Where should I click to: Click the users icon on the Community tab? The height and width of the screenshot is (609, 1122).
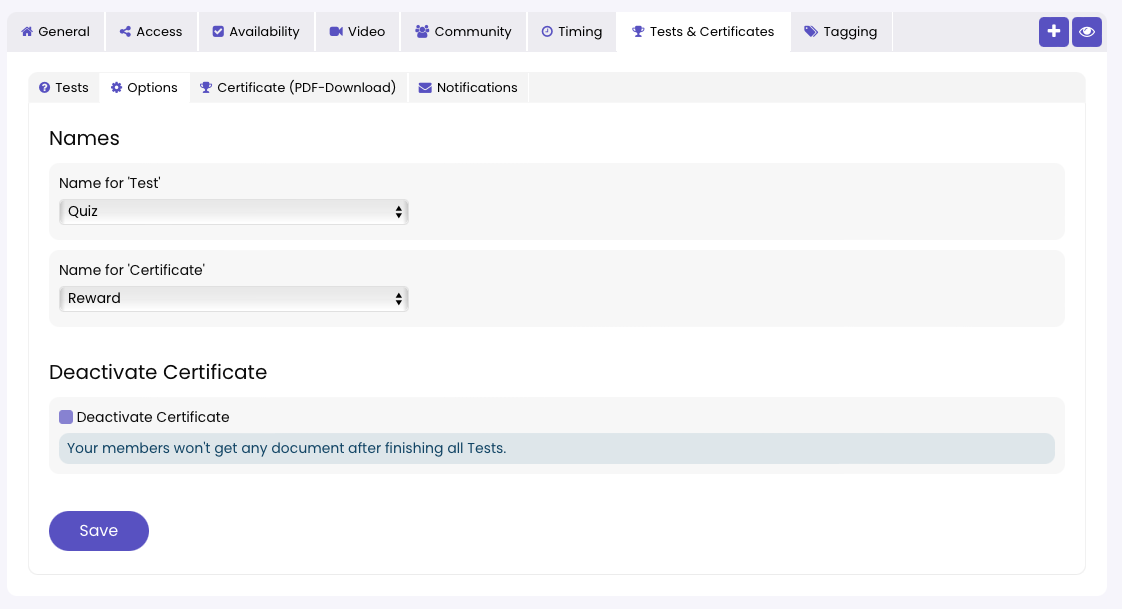[424, 31]
